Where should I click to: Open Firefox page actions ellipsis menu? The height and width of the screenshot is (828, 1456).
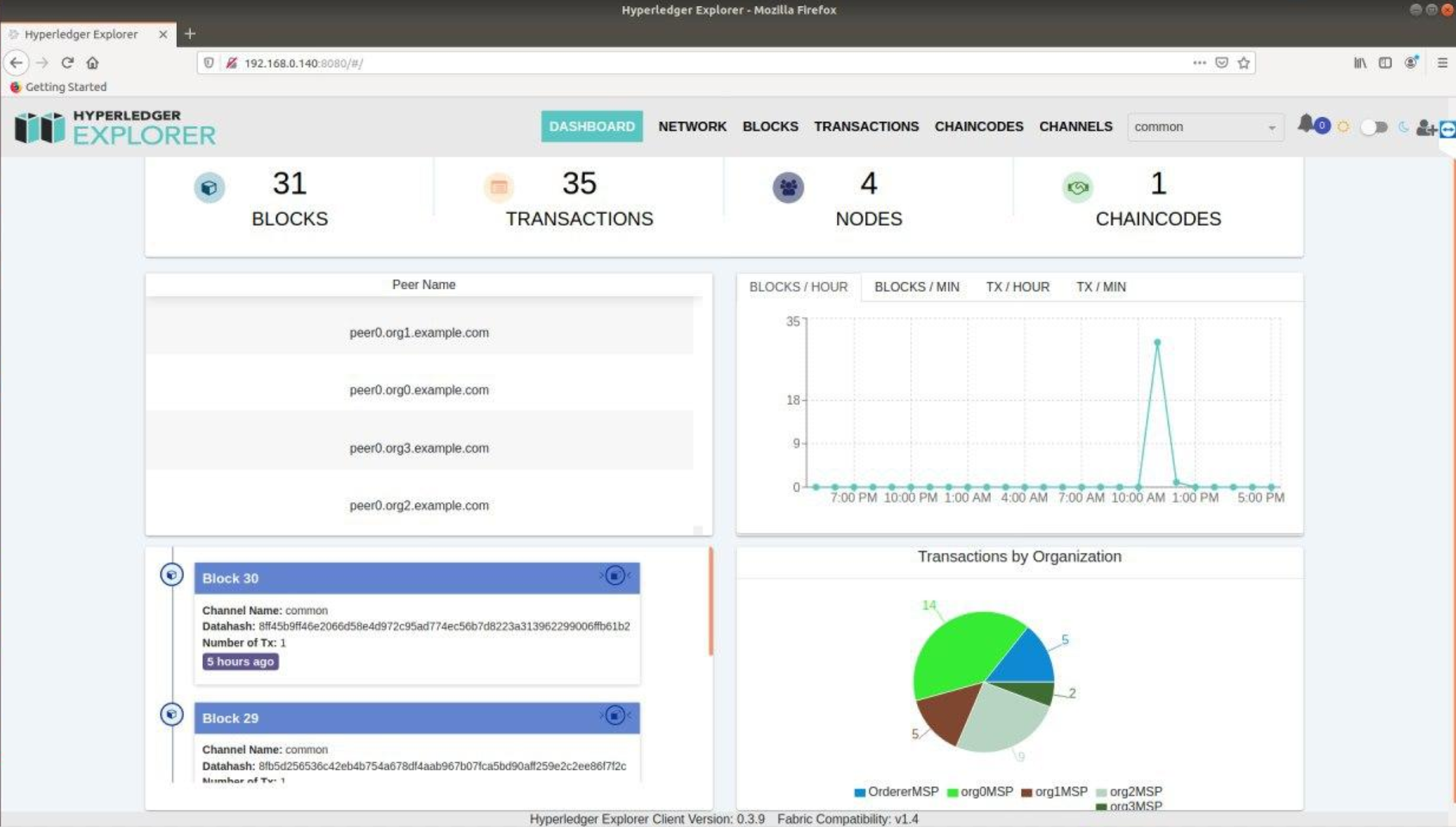(x=1199, y=63)
